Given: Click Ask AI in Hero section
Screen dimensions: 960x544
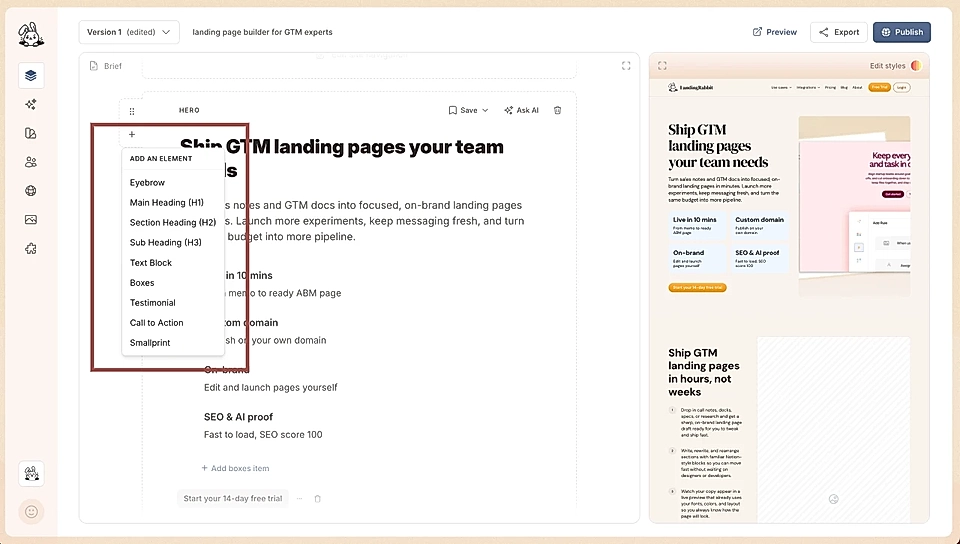Looking at the screenshot, I should [x=521, y=110].
